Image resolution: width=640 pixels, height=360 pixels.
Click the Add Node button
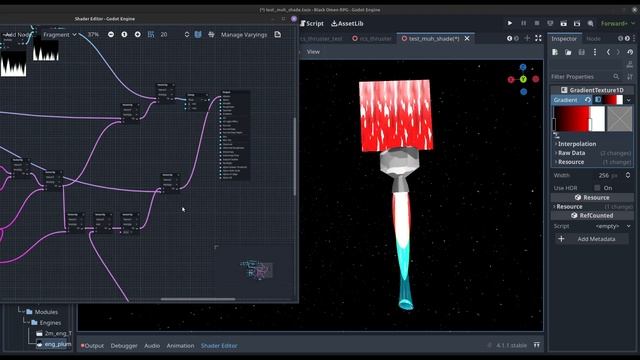pyautogui.click(x=17, y=35)
